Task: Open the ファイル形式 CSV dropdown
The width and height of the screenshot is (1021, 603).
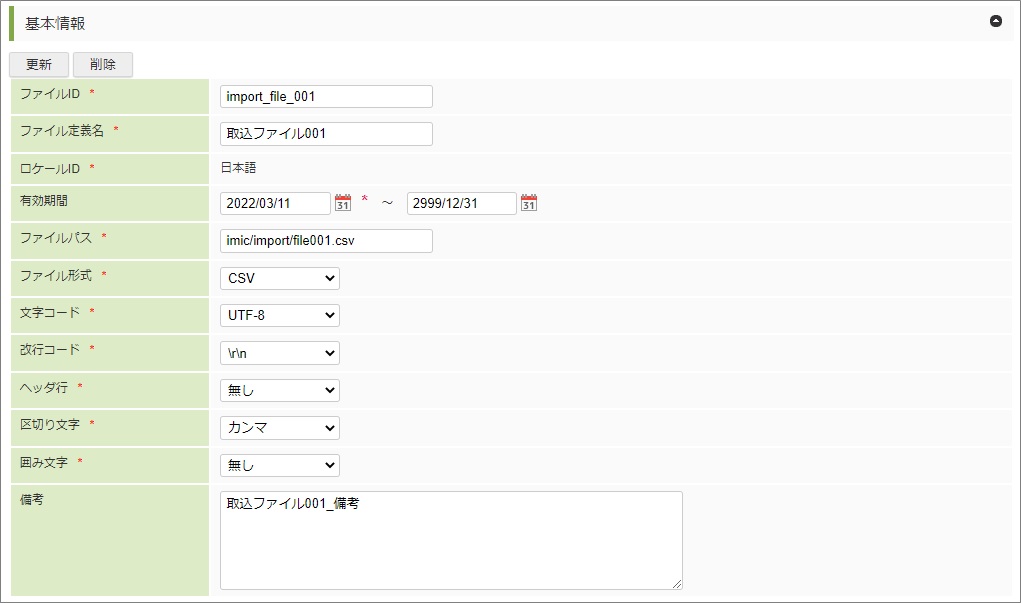Action: coord(279,278)
